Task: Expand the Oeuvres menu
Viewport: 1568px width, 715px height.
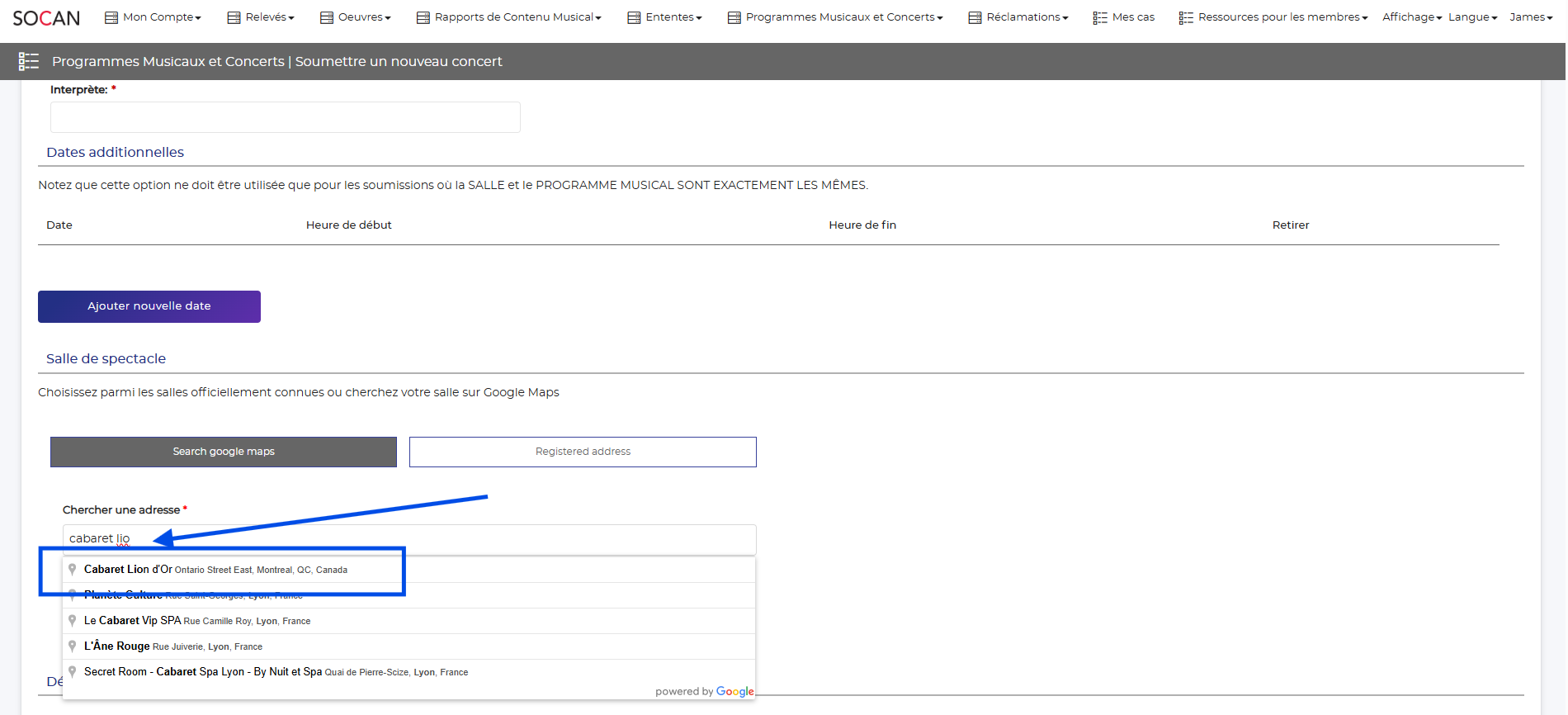Action: click(x=356, y=17)
